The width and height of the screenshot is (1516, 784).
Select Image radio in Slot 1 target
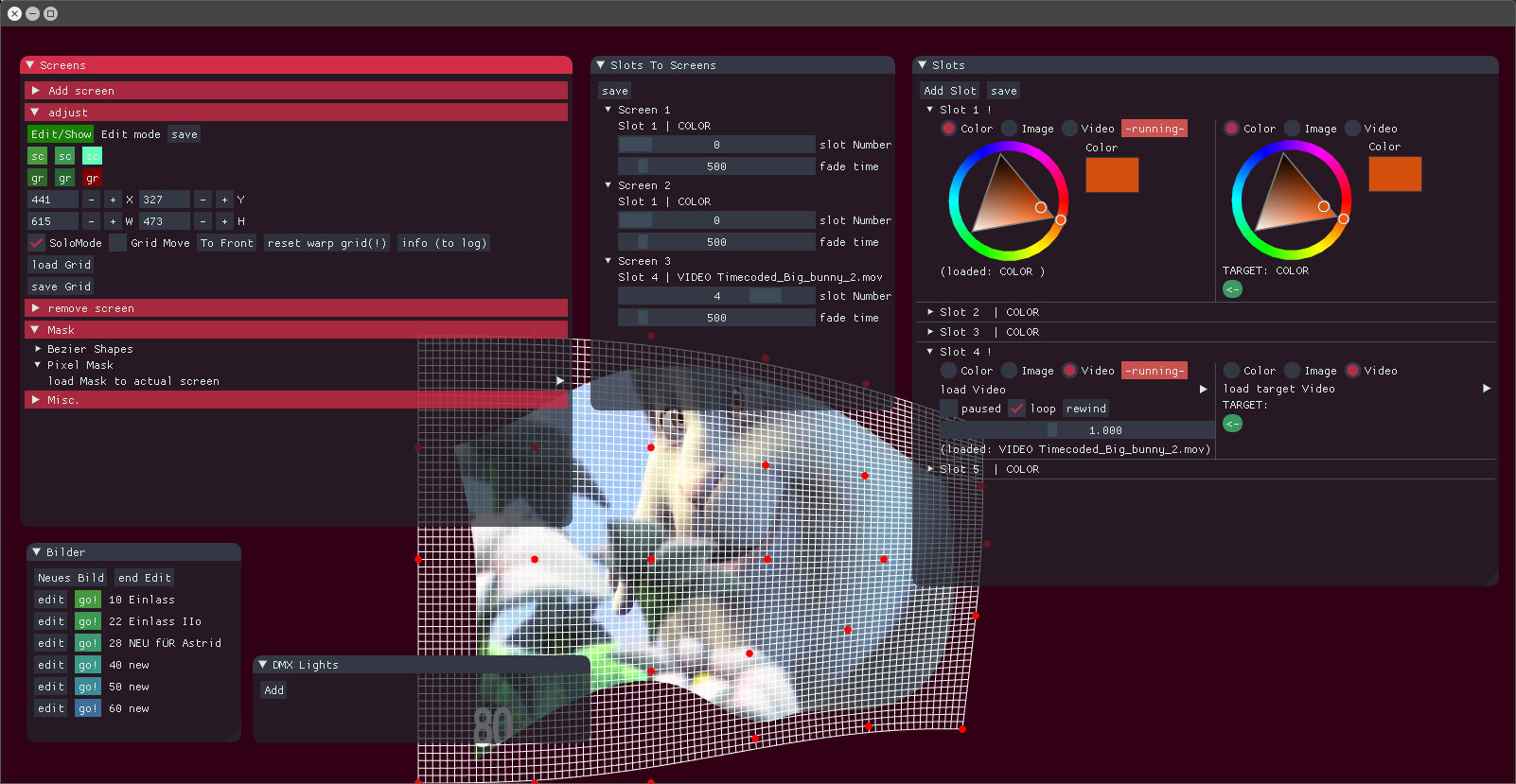(x=1292, y=129)
